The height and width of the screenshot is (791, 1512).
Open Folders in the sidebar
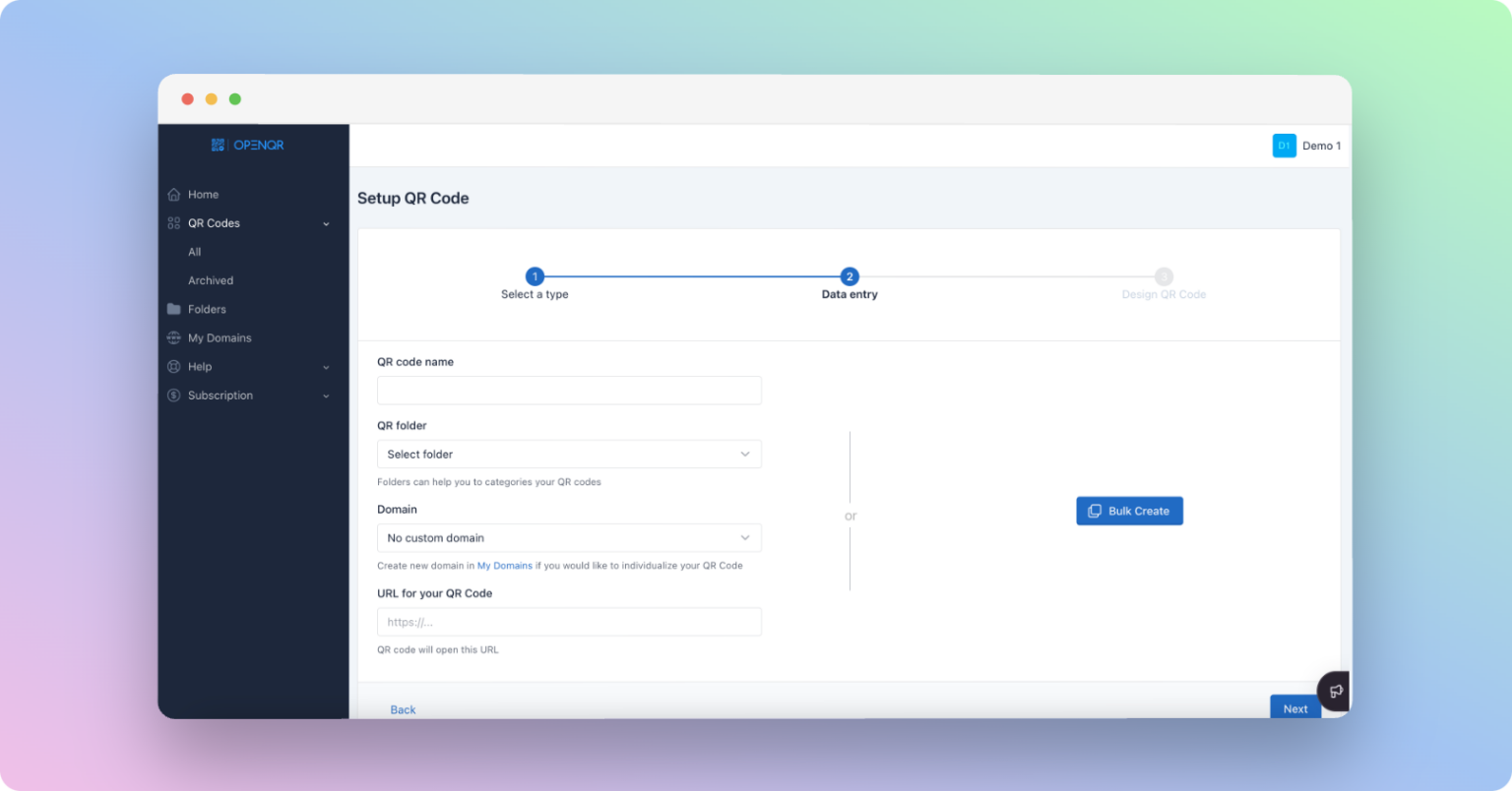tap(207, 309)
